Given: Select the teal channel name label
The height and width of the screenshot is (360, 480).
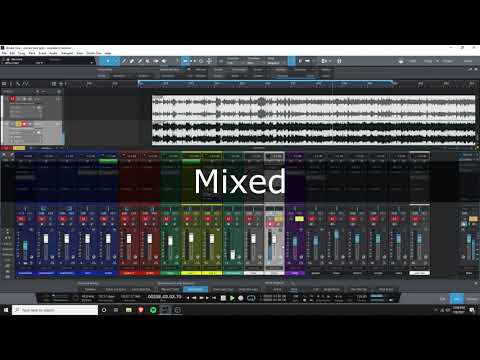Looking at the screenshot, I should pos(233,273).
